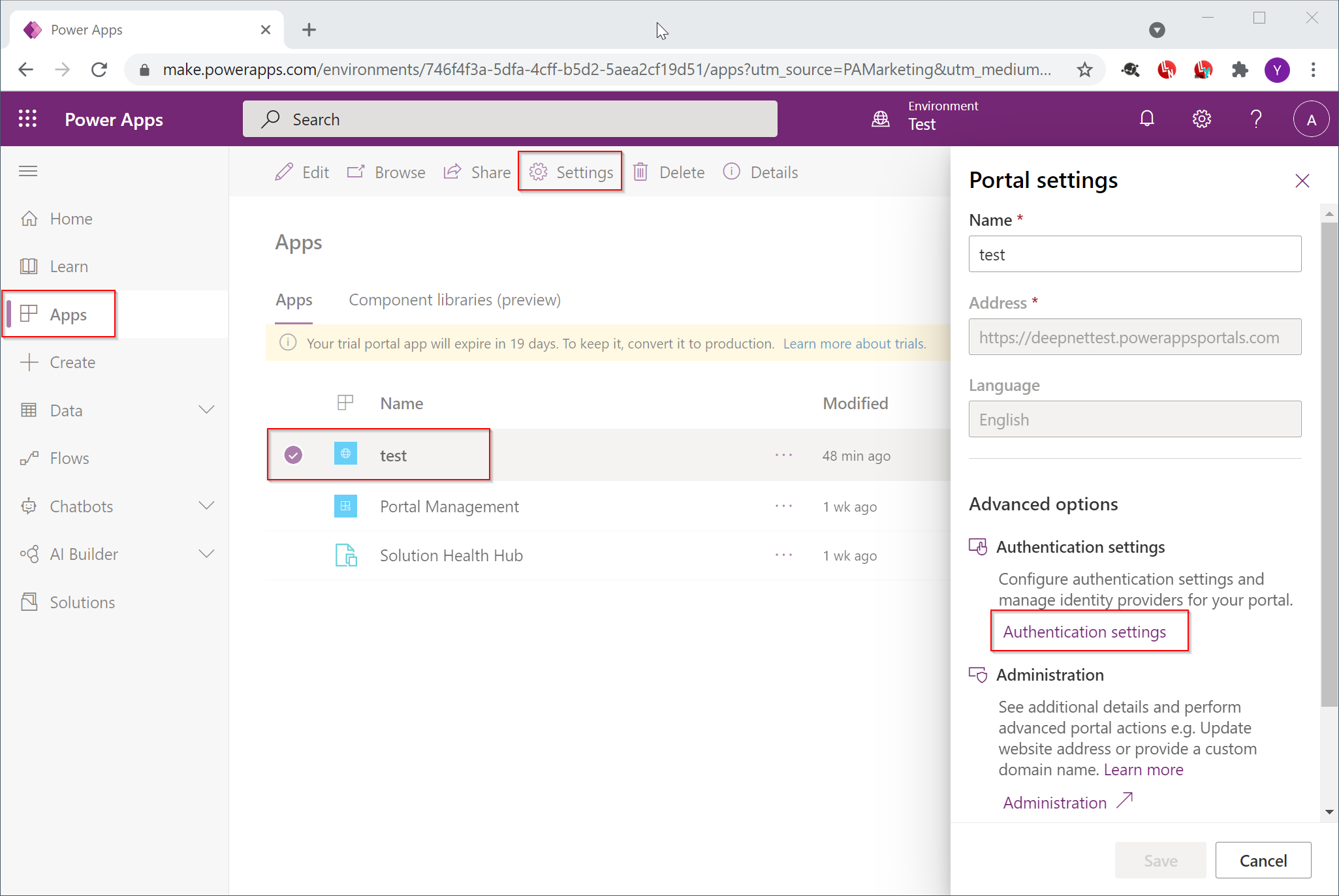Click the Edit pencil command

302,172
